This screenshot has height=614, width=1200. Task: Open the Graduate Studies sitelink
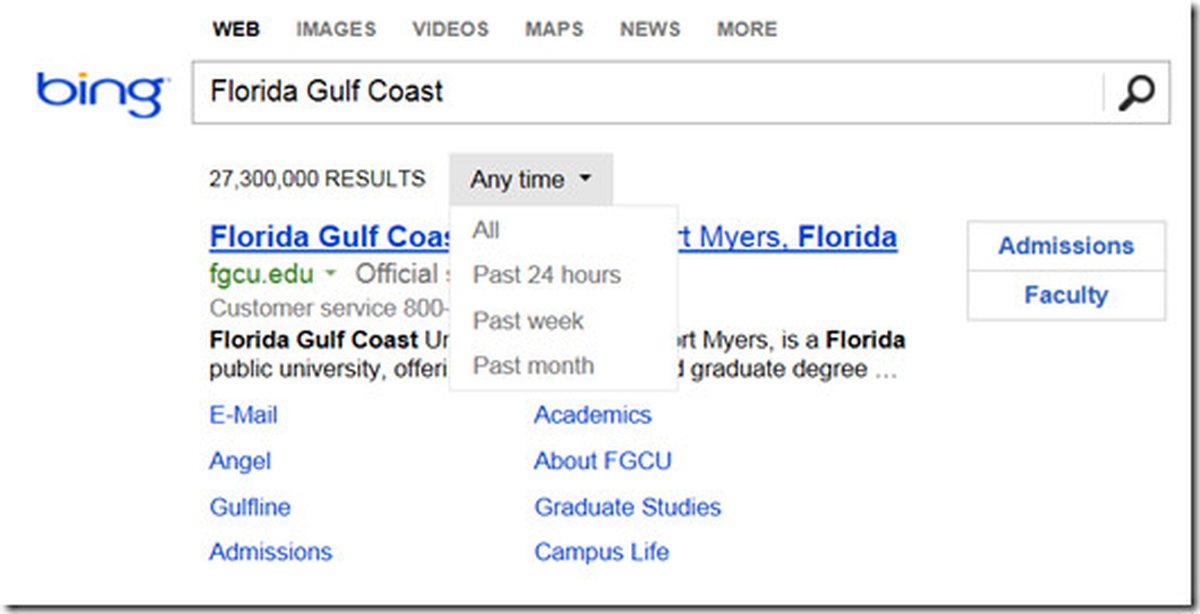(628, 507)
